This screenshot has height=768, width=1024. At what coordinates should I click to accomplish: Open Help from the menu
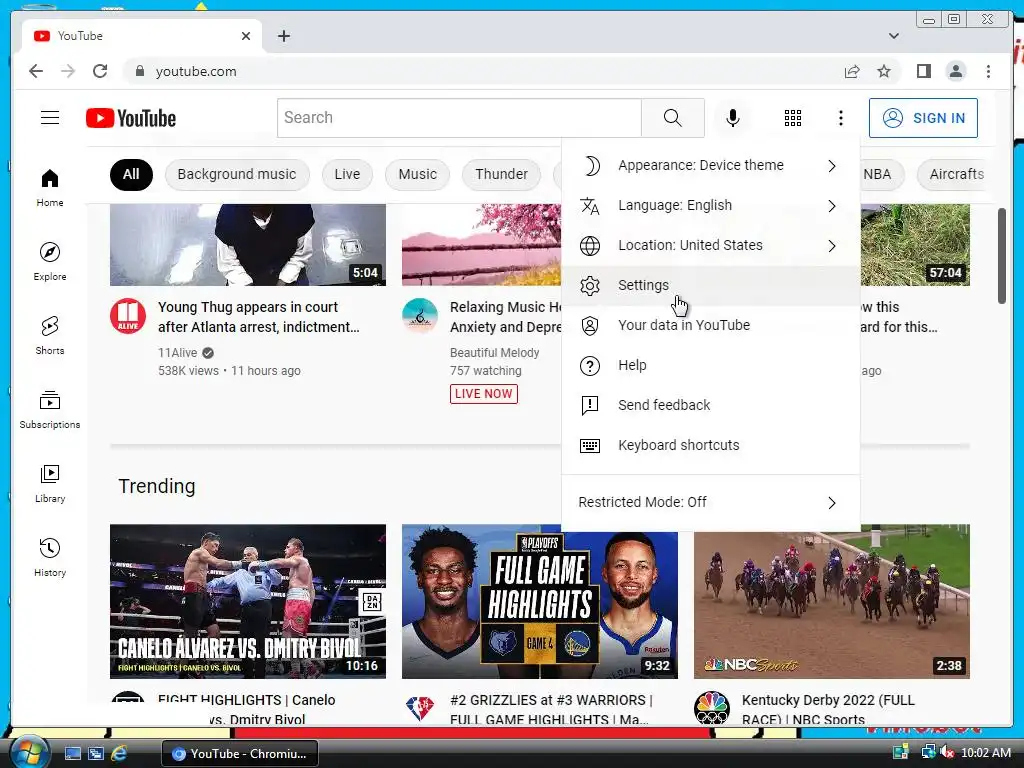[x=710, y=365]
